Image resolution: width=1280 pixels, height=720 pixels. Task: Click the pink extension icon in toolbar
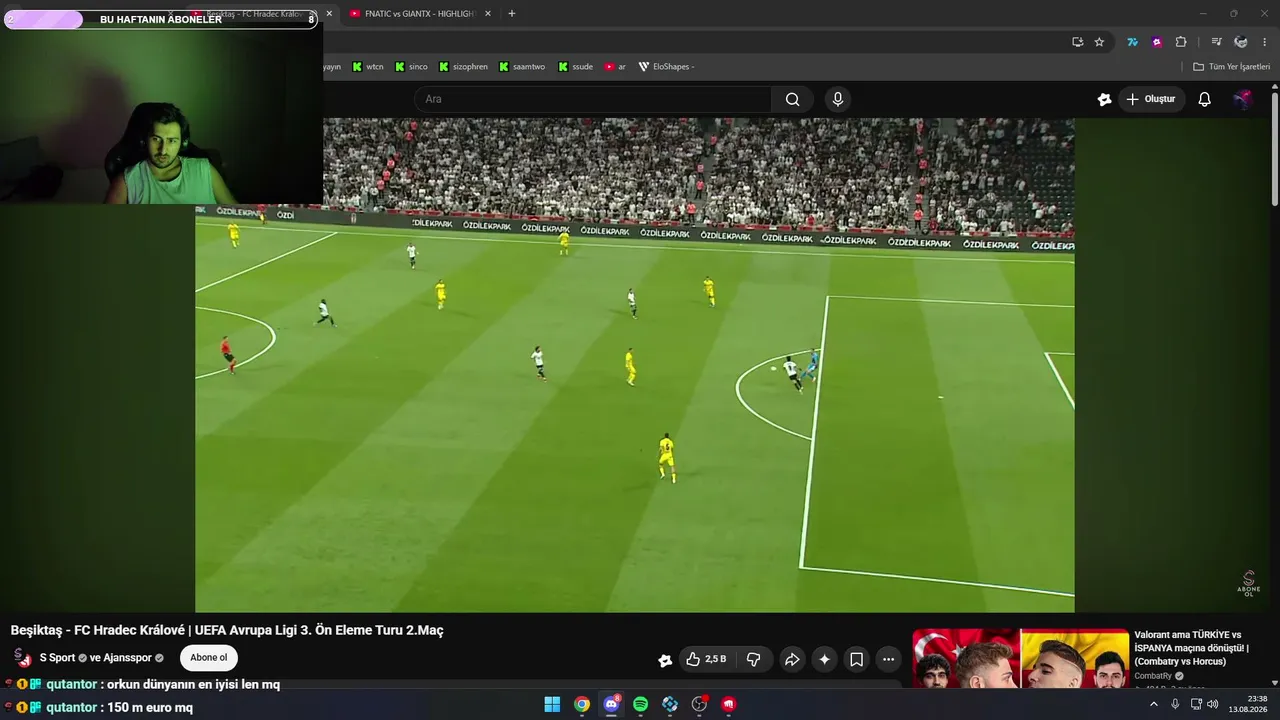[1157, 42]
